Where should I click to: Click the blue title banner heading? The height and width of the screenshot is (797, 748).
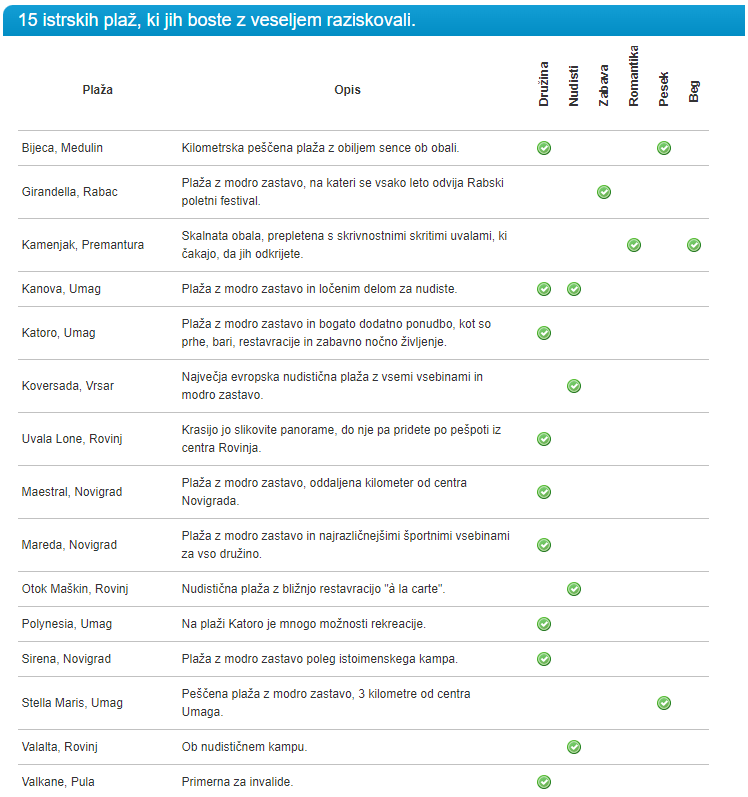pos(216,20)
